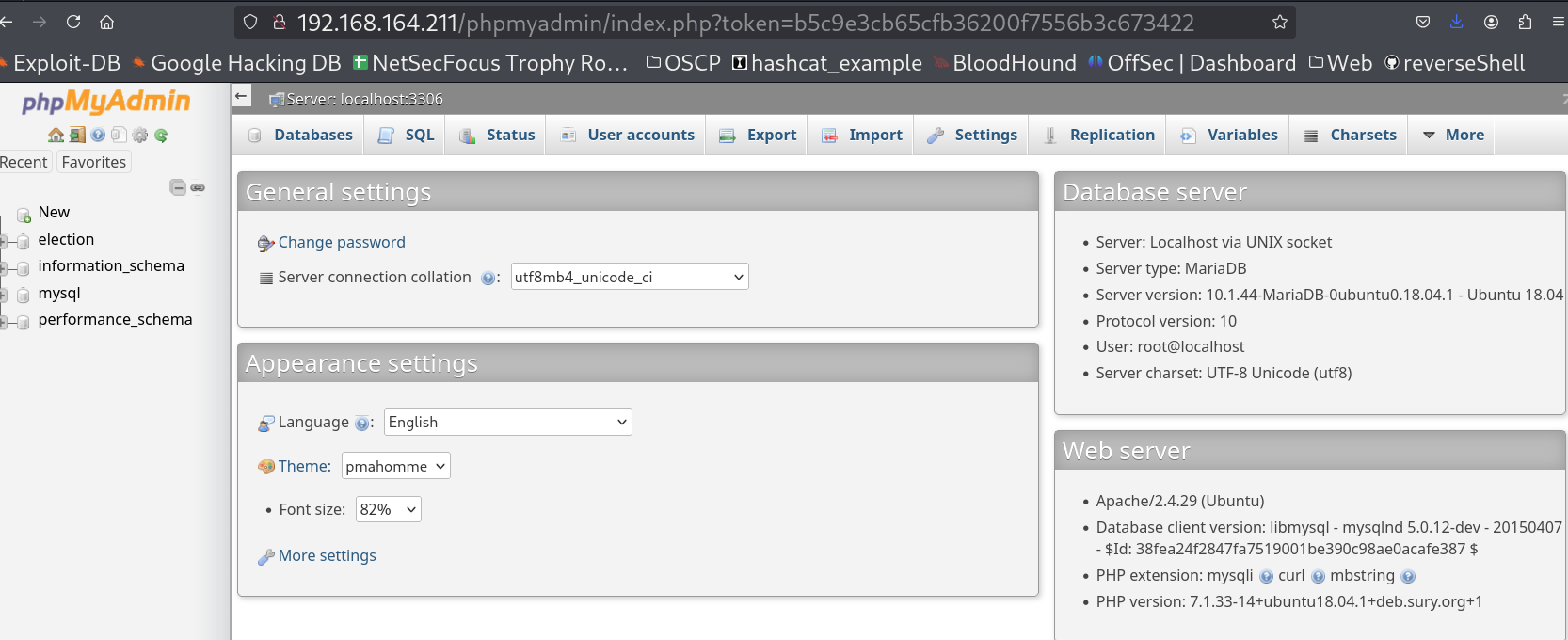Expand the election database tree node
The height and width of the screenshot is (640, 1568).
tap(6, 241)
